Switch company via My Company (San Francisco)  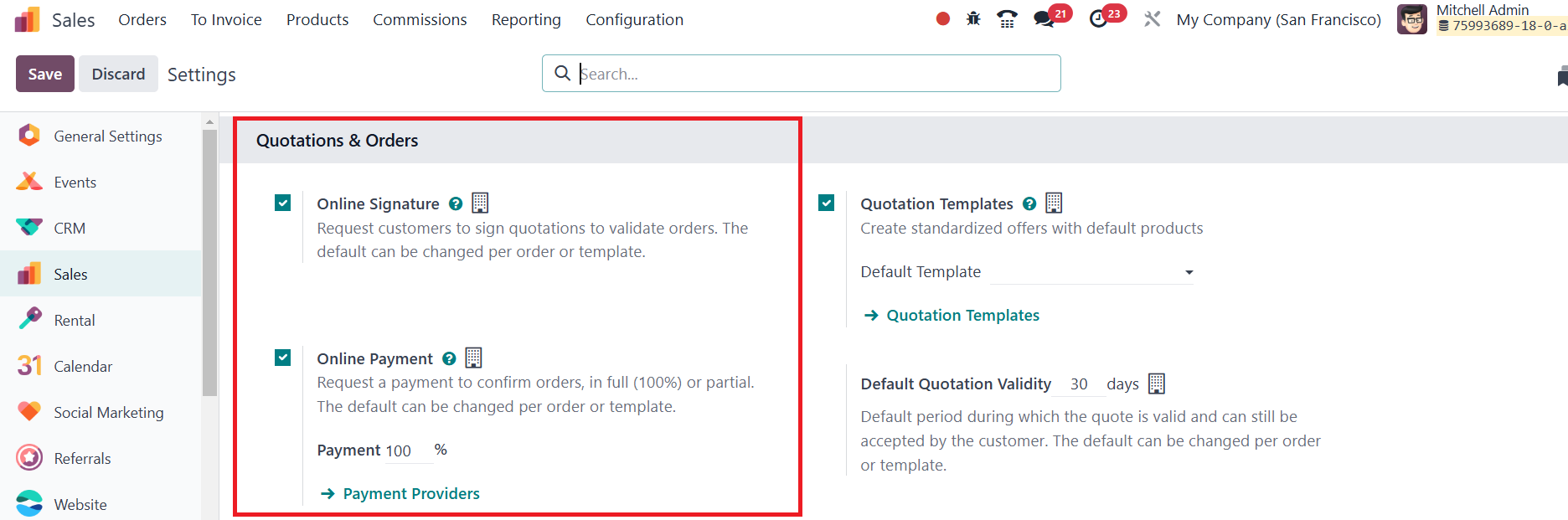pos(1278,19)
